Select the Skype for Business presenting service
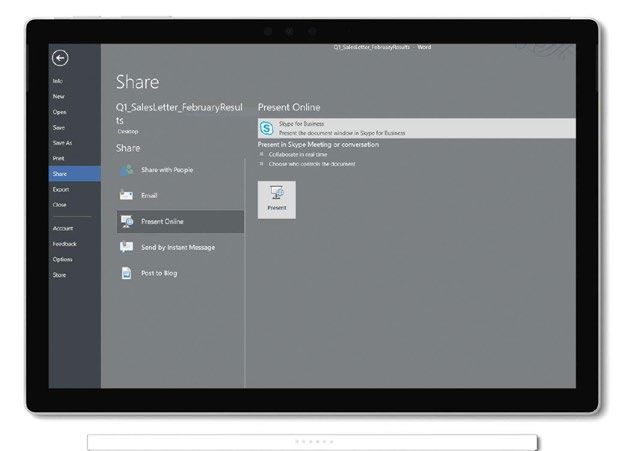The image size is (624, 451). tap(416, 128)
